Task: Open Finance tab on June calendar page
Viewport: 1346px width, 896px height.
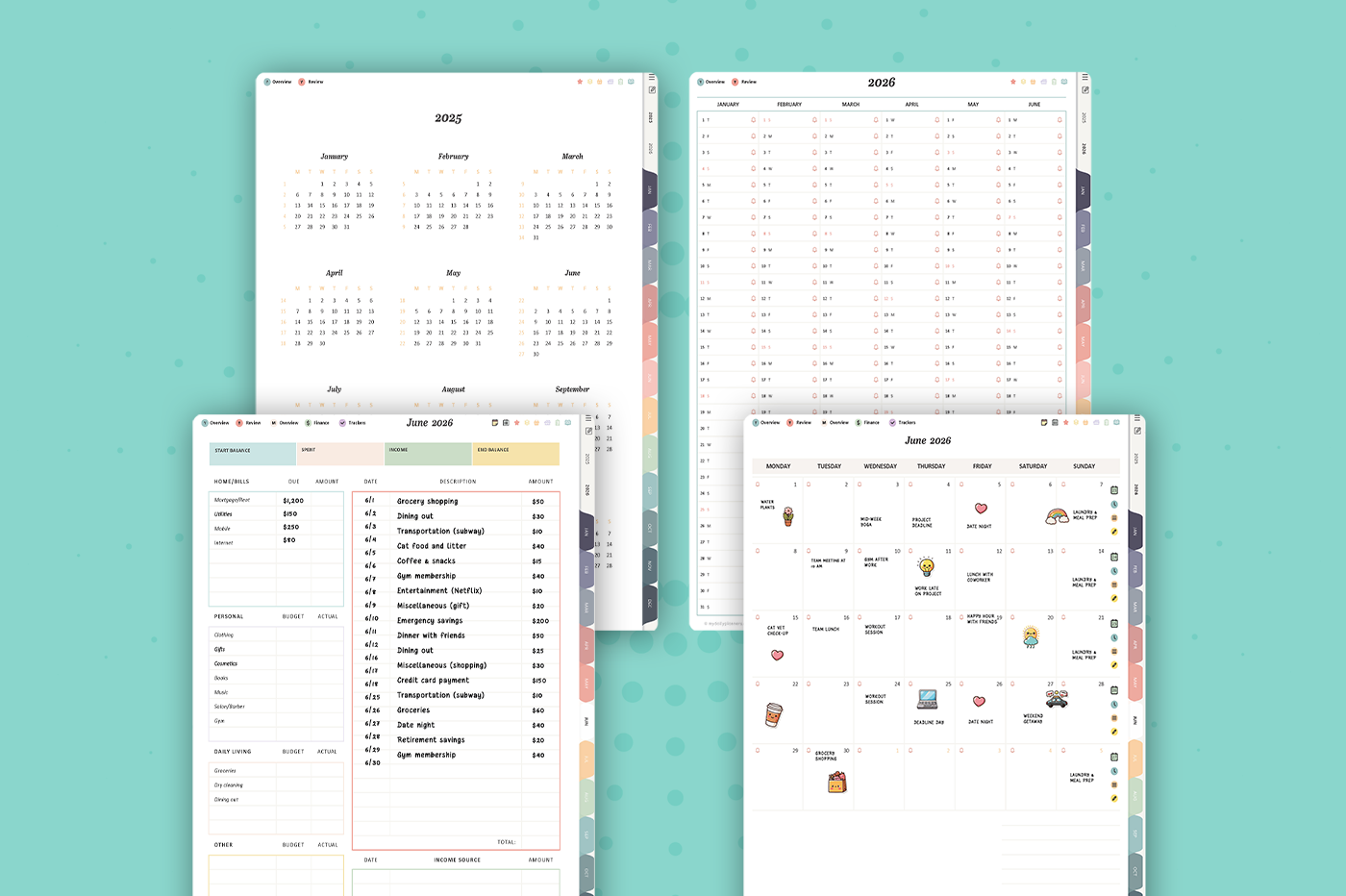Action: pos(867,423)
